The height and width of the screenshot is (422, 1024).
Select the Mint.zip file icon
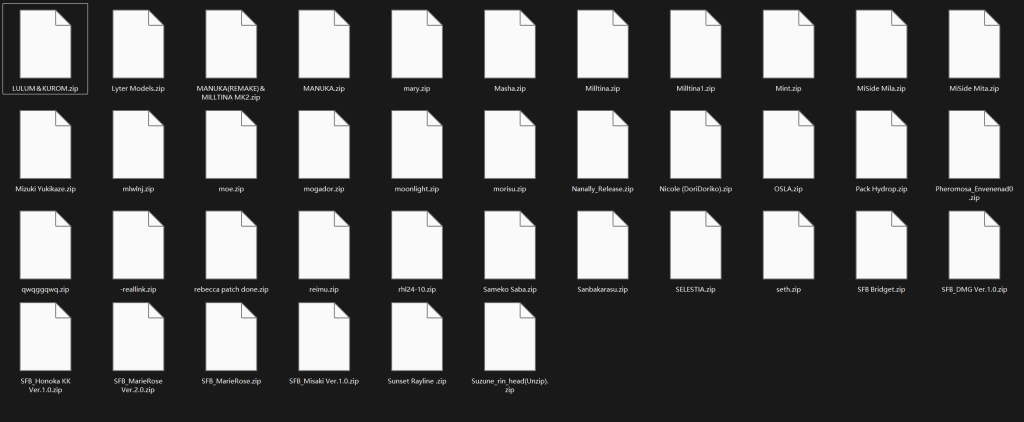click(788, 45)
